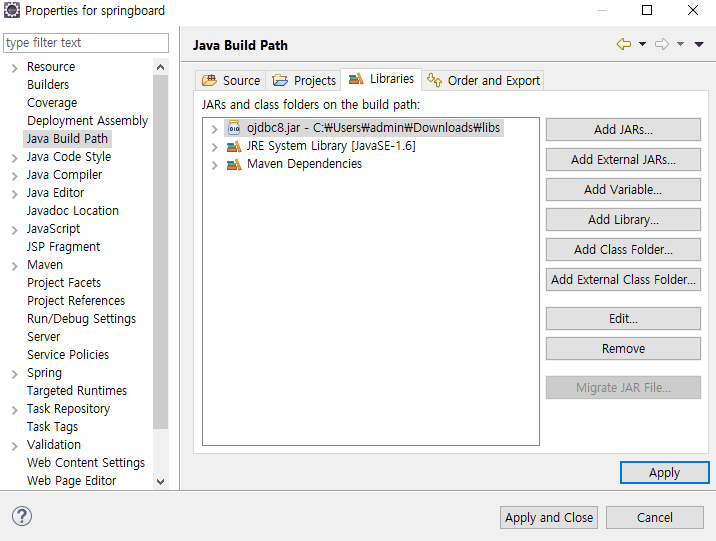Viewport: 716px width, 541px height.
Task: Expand JRE System Library node
Action: pyautogui.click(x=214, y=147)
